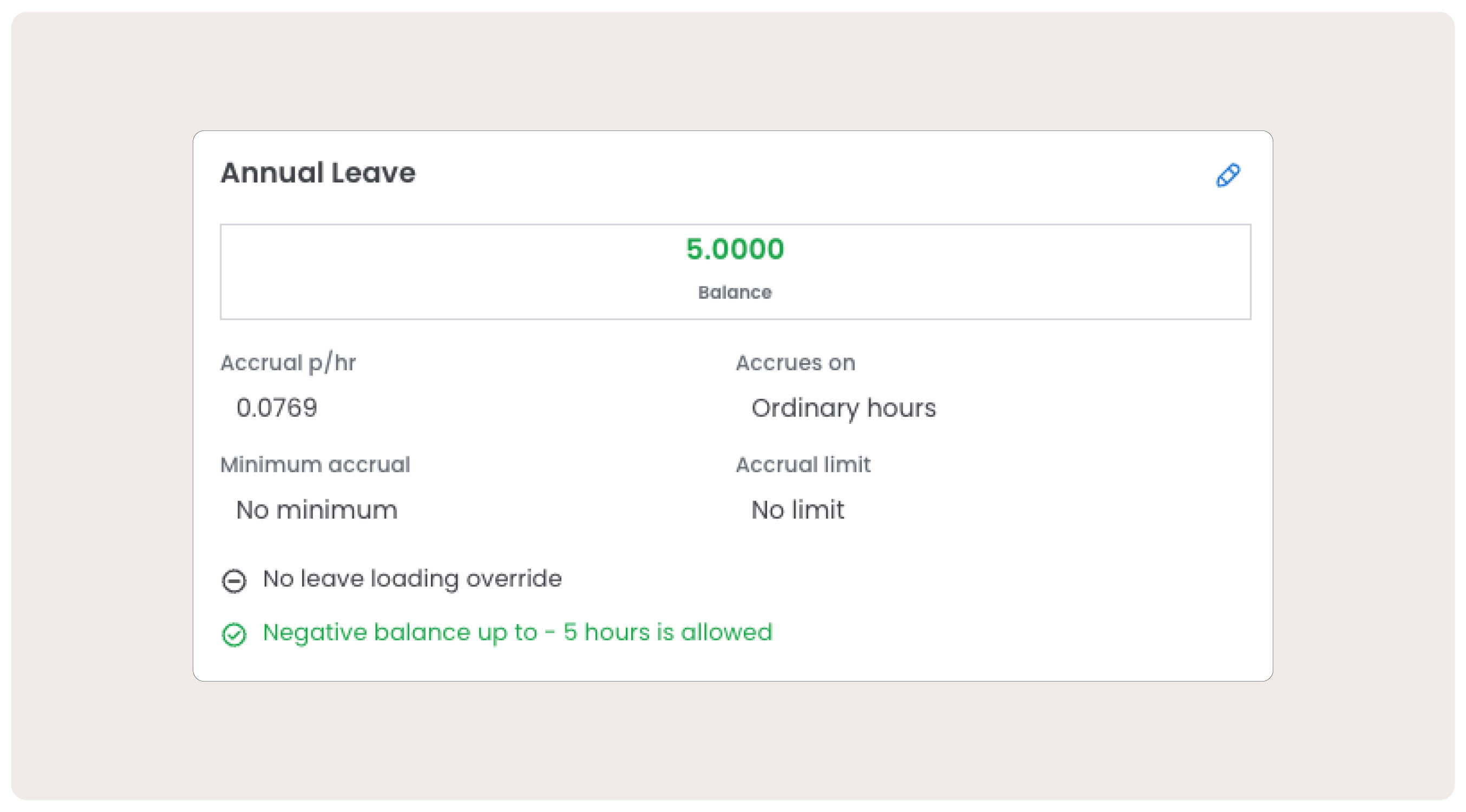Viewport: 1466px width, 812px height.
Task: Click the edit pencil icon for Annual Leave
Action: 1228,175
